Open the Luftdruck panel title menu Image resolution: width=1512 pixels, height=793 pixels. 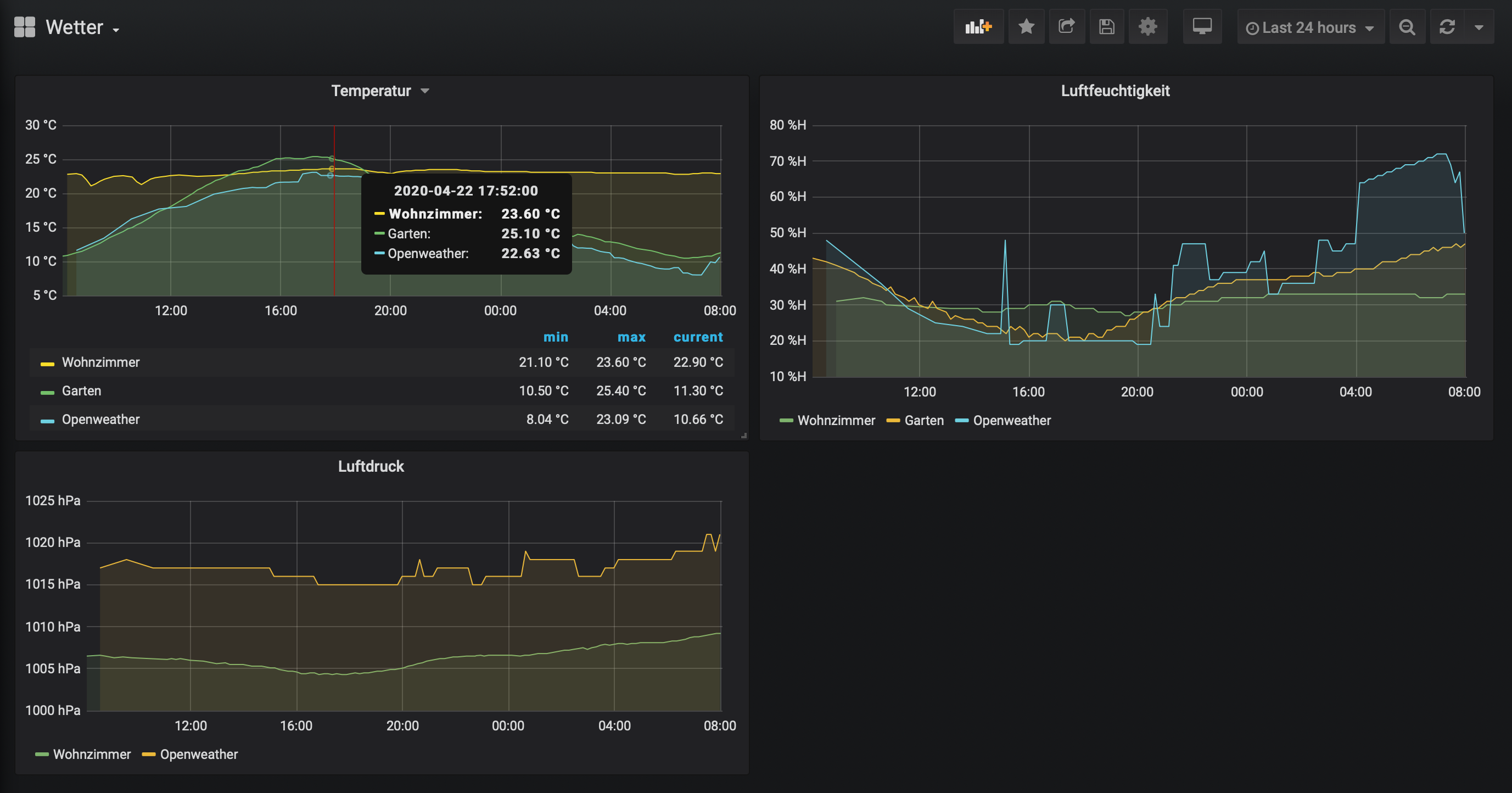click(371, 466)
